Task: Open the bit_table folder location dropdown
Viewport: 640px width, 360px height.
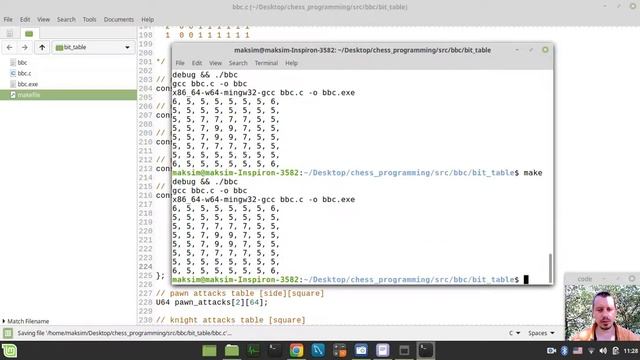Action: [x=93, y=47]
